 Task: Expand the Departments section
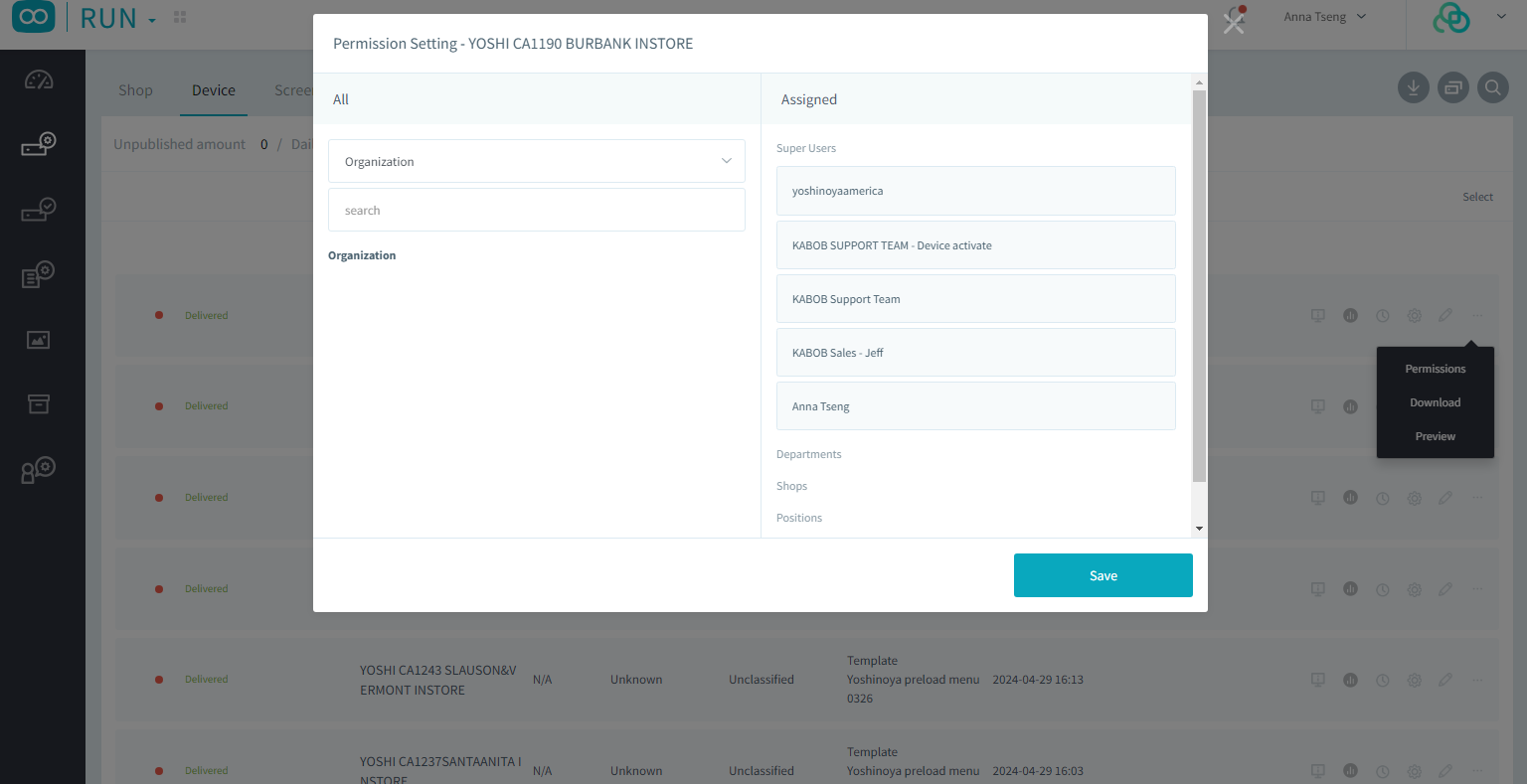tap(808, 454)
